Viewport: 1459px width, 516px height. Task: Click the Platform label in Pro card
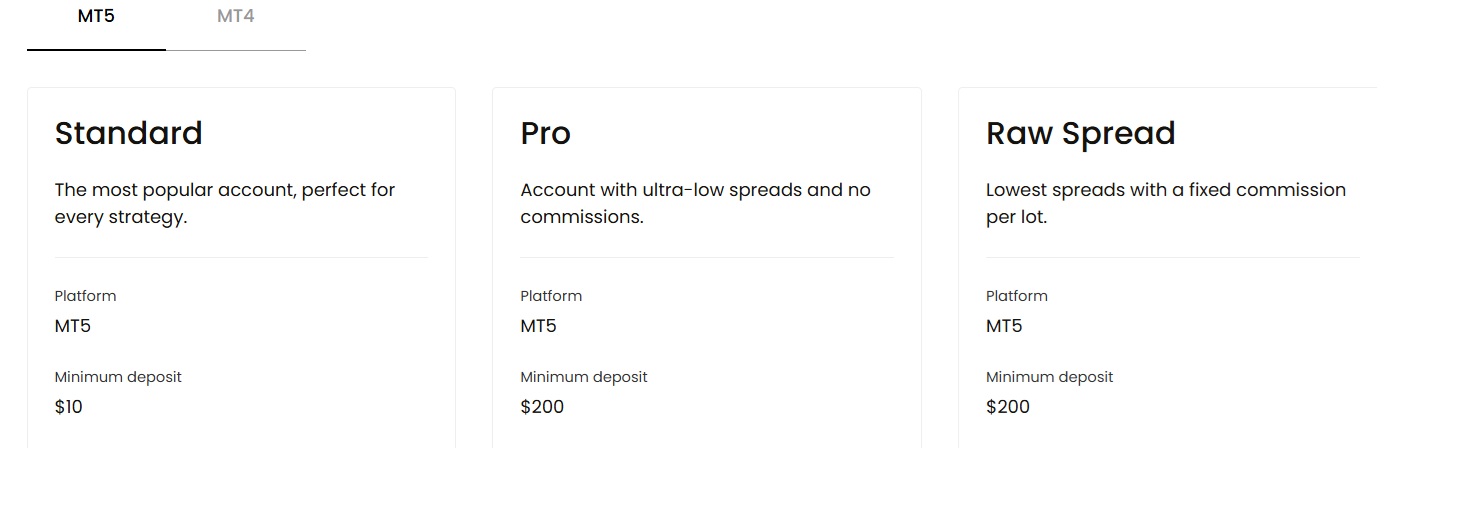coord(551,296)
